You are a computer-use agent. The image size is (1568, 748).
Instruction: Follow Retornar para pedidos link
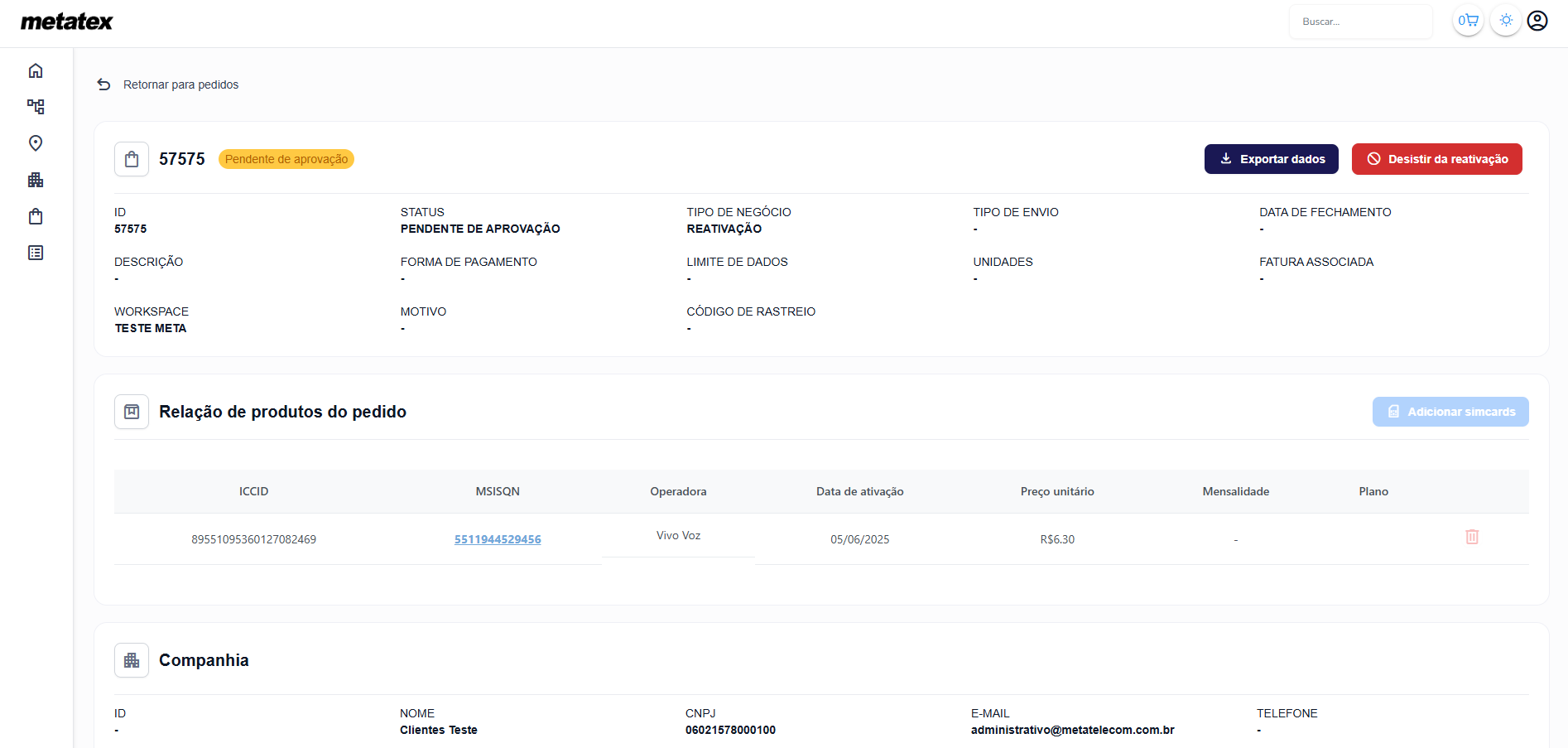tap(180, 84)
